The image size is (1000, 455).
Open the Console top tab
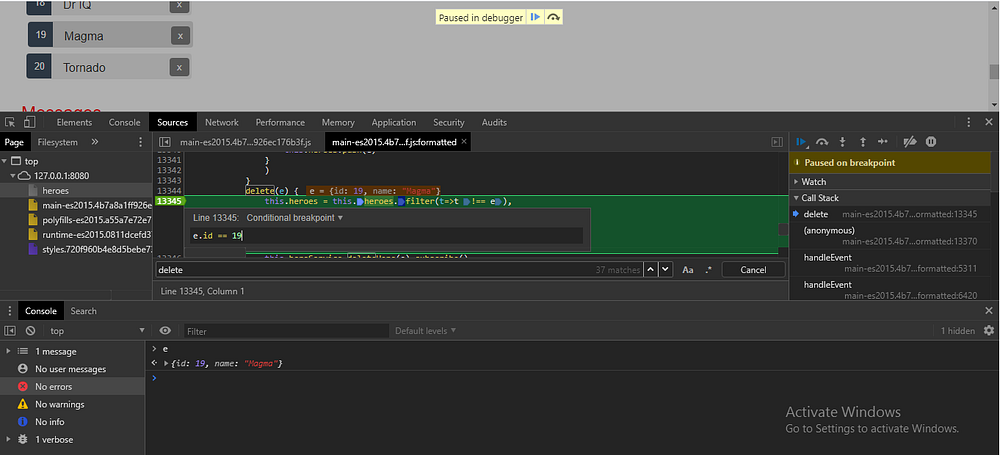(124, 123)
